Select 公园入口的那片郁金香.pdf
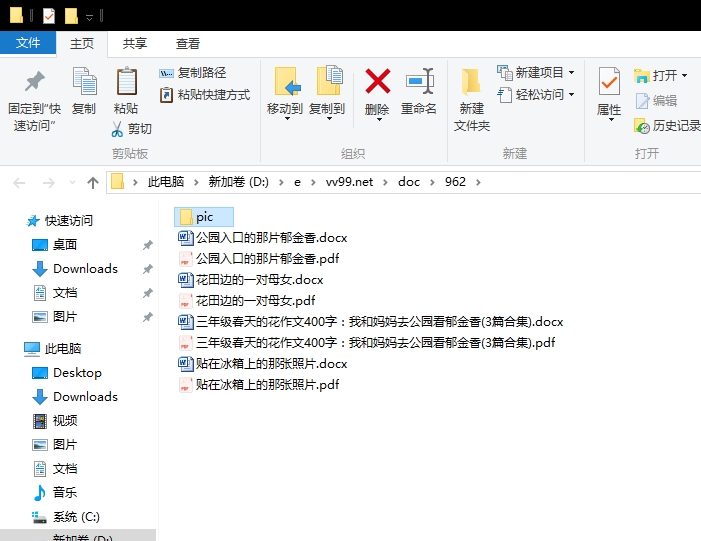 click(x=259, y=258)
